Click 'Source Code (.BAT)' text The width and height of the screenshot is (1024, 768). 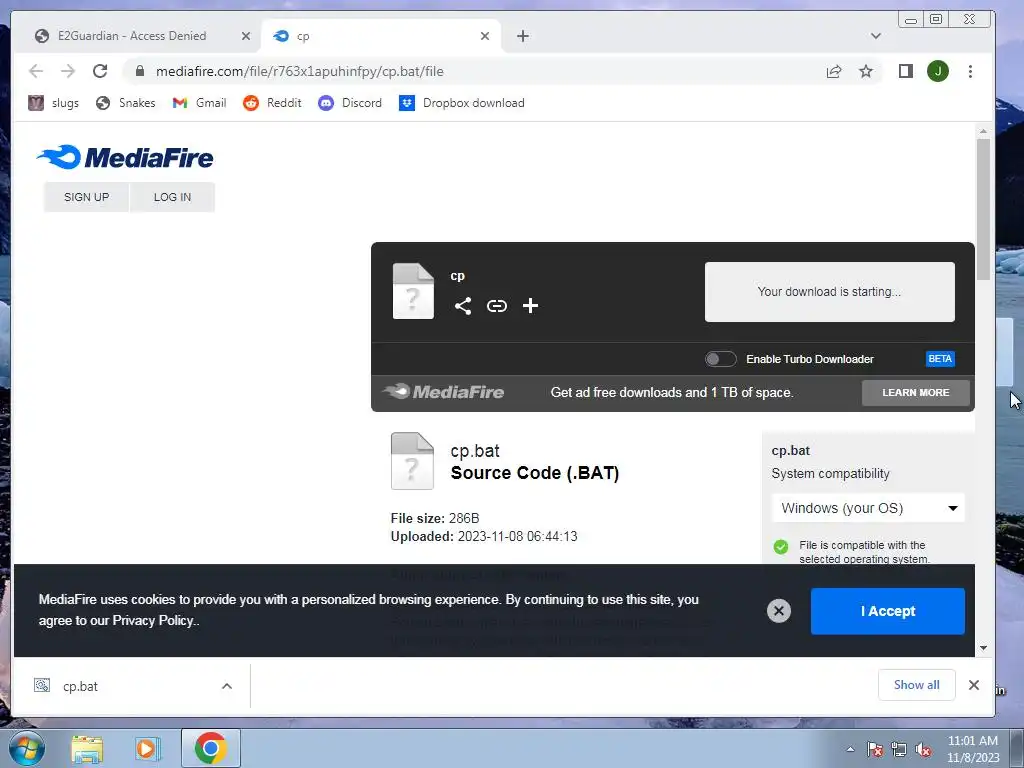pyautogui.click(x=535, y=473)
